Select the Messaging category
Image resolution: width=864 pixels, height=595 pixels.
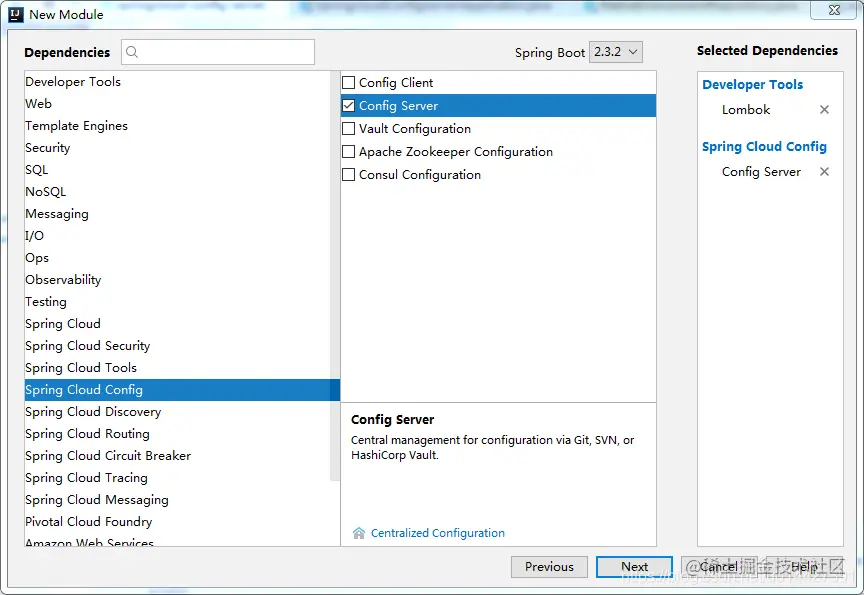click(x=177, y=214)
